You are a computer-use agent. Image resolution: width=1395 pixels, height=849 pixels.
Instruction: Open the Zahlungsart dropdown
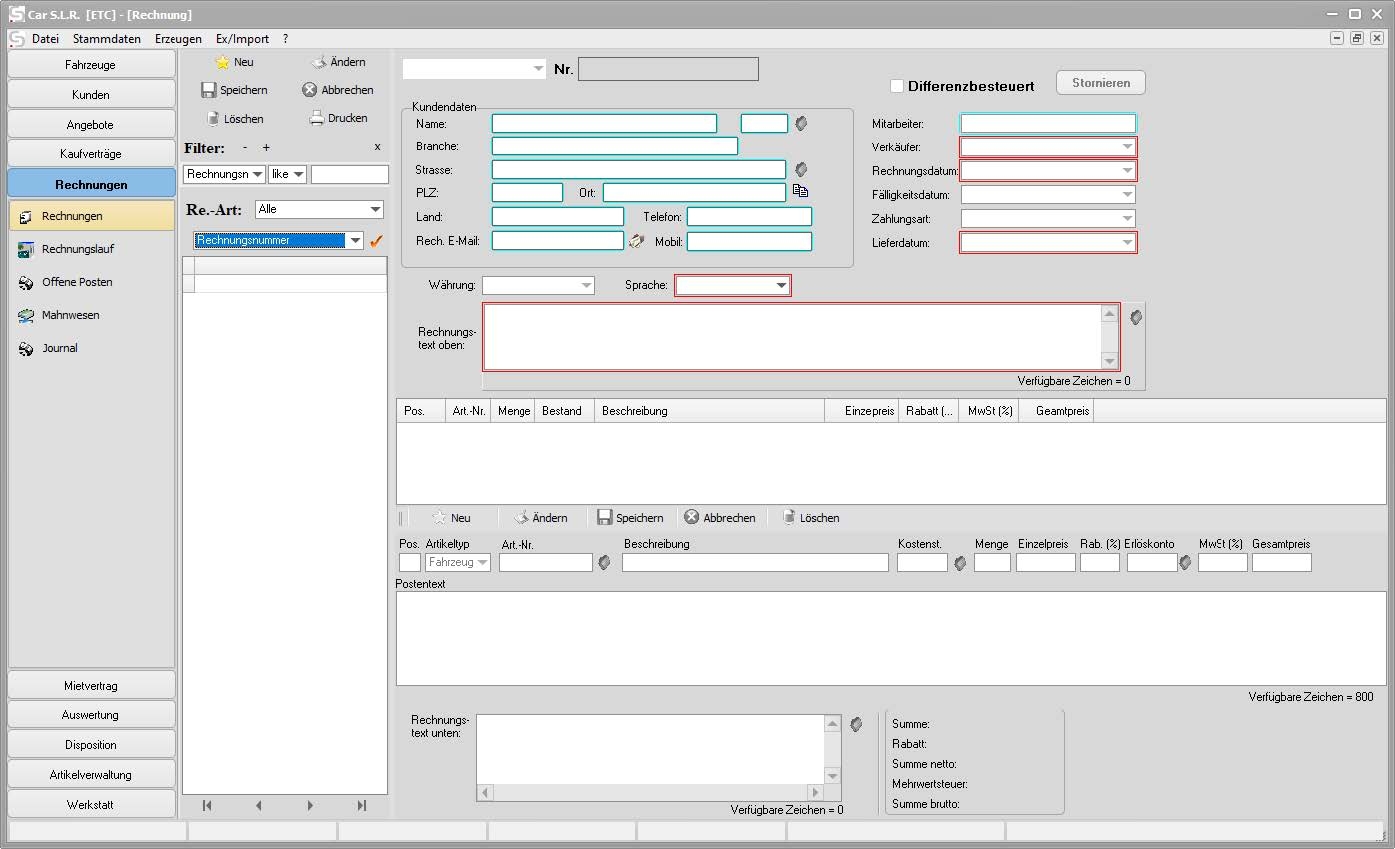[x=1127, y=218]
